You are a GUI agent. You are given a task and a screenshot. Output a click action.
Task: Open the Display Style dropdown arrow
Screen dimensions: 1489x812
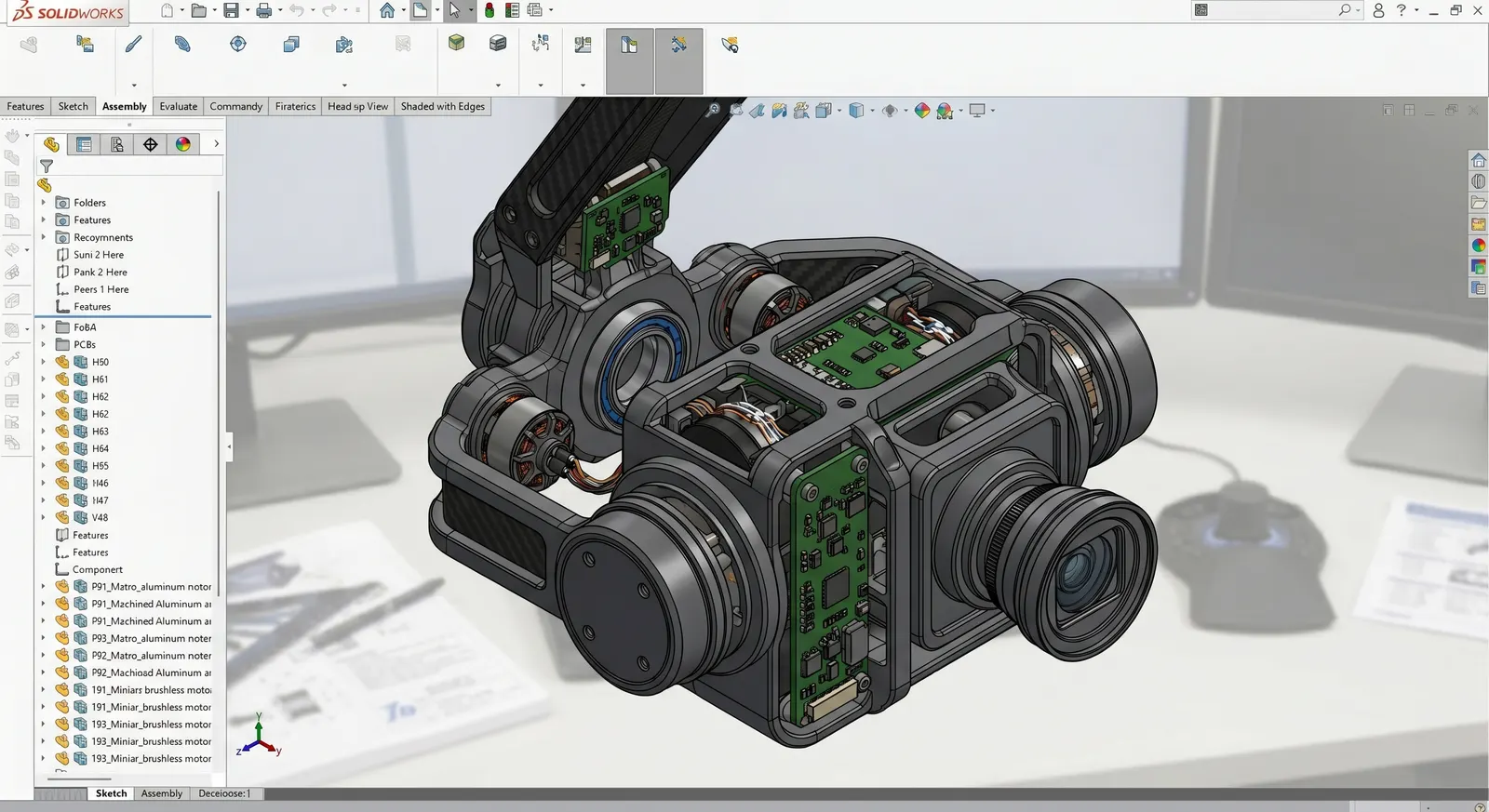tap(872, 111)
